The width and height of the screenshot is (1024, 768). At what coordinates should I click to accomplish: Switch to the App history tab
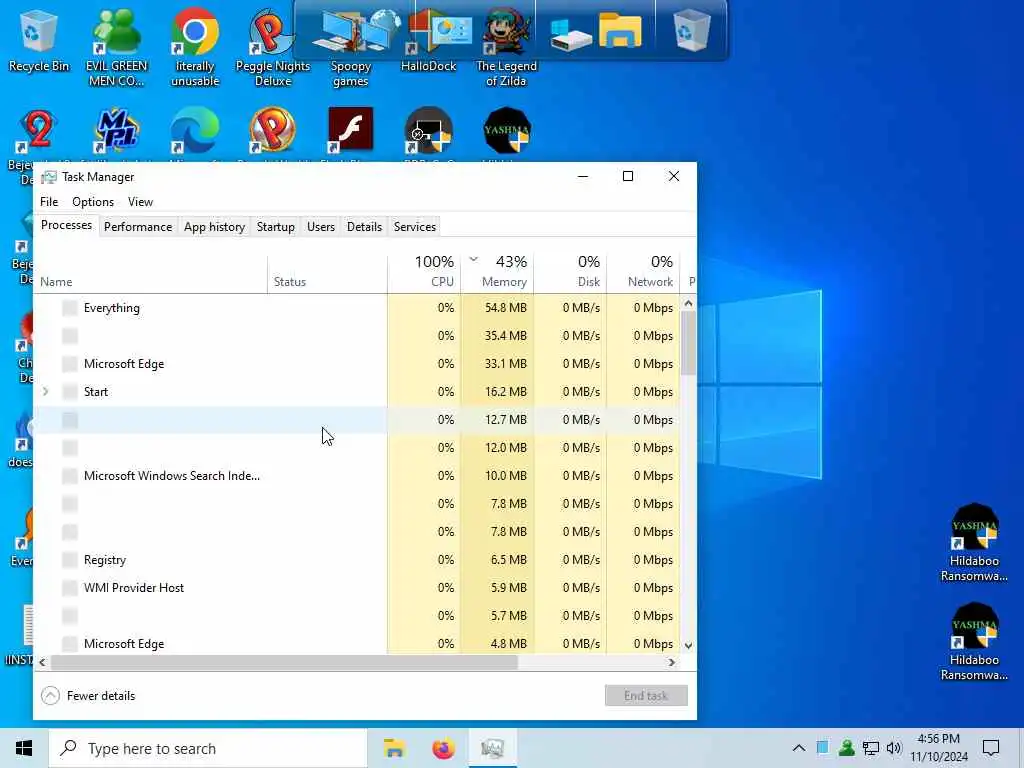point(214,227)
